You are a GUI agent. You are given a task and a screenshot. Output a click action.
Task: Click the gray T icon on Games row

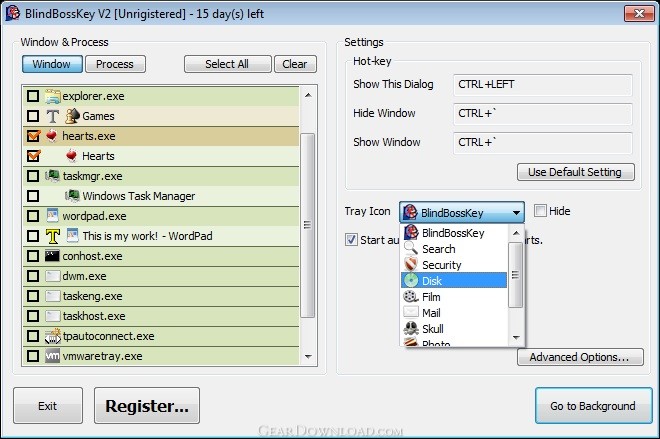[x=53, y=116]
